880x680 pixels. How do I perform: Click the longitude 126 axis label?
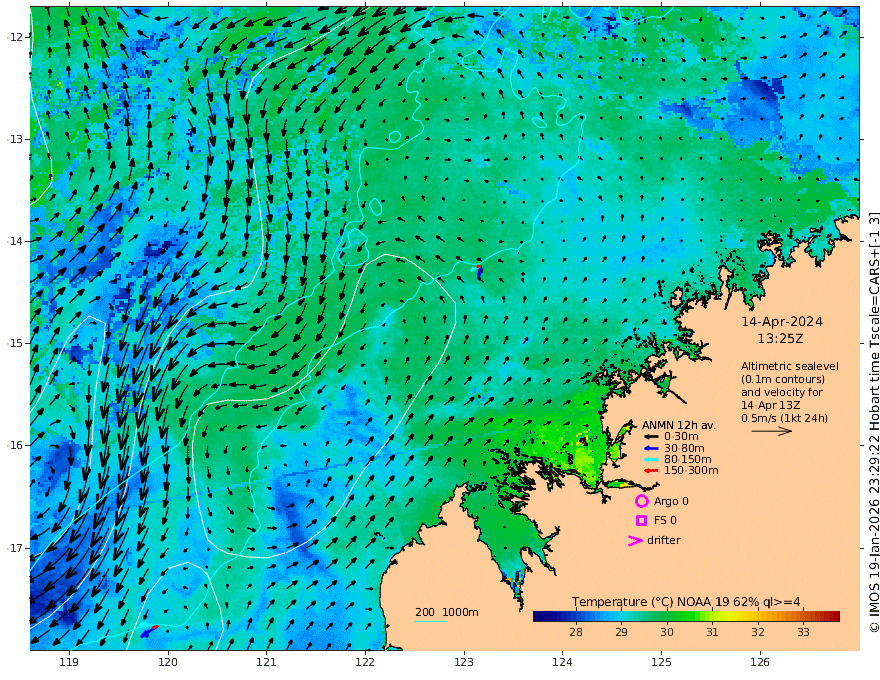click(x=760, y=663)
